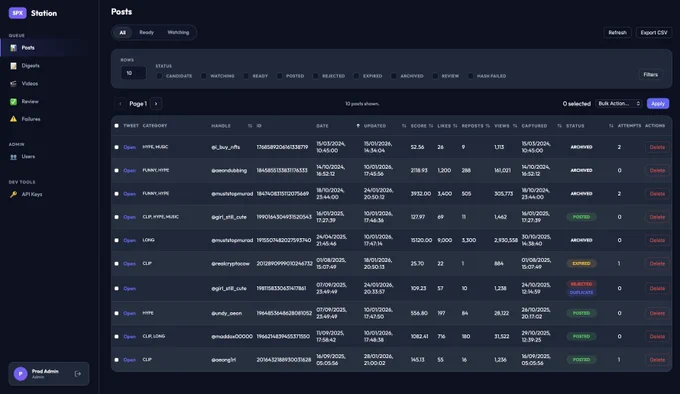The height and width of the screenshot is (394, 680).
Task: Open Failures in the sidebar
Action: click(x=31, y=119)
